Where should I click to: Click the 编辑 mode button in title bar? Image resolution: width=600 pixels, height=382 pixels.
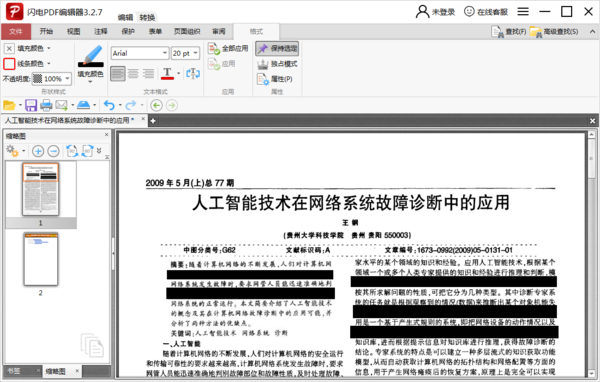pyautogui.click(x=126, y=17)
